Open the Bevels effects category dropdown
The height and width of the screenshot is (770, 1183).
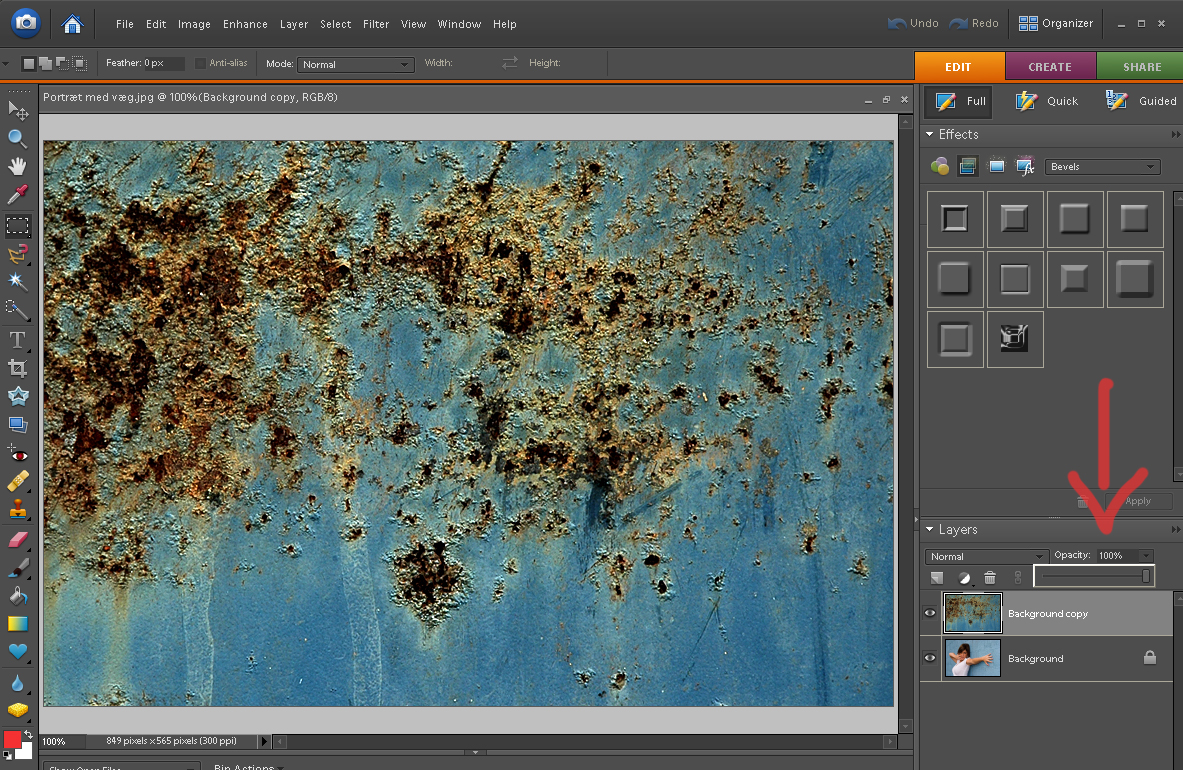click(x=1102, y=167)
